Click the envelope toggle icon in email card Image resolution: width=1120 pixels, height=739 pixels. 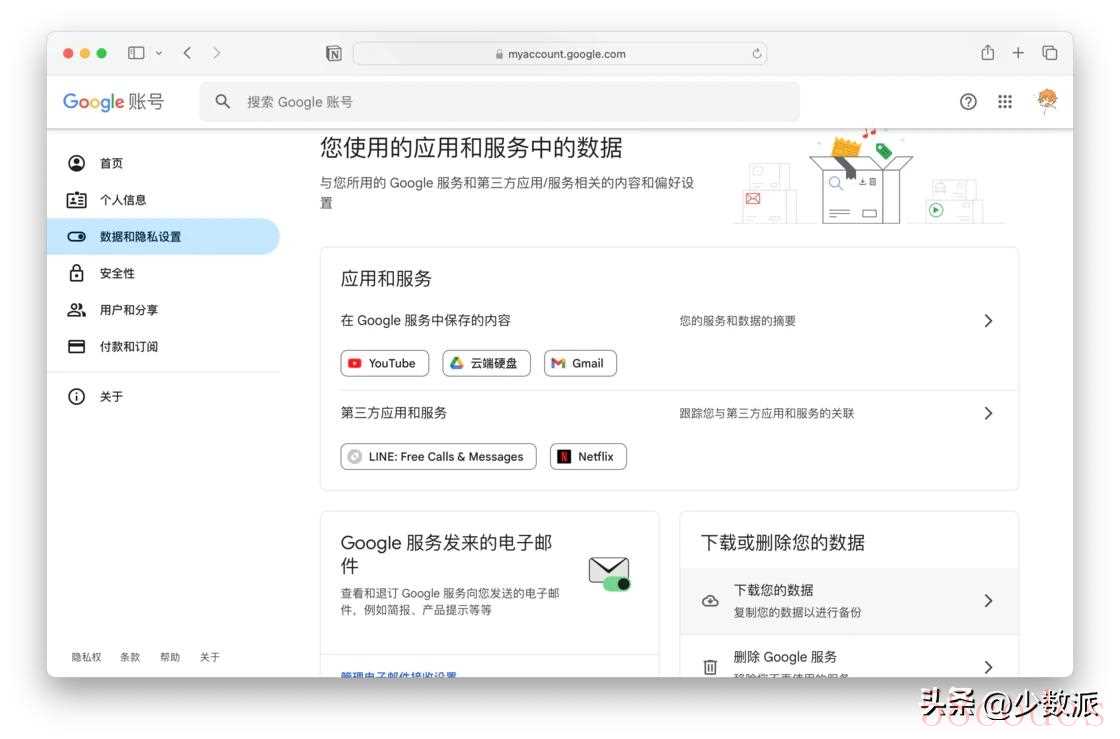point(609,574)
